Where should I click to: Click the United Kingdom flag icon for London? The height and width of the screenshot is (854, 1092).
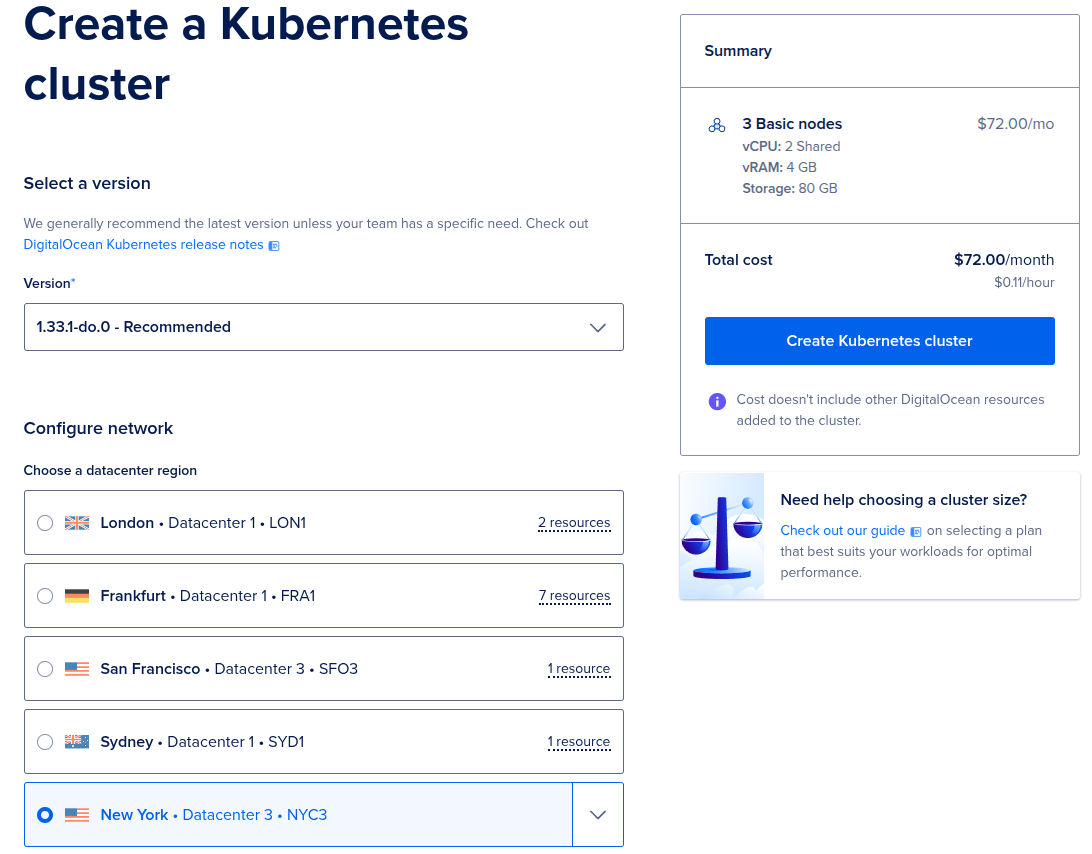tap(77, 523)
